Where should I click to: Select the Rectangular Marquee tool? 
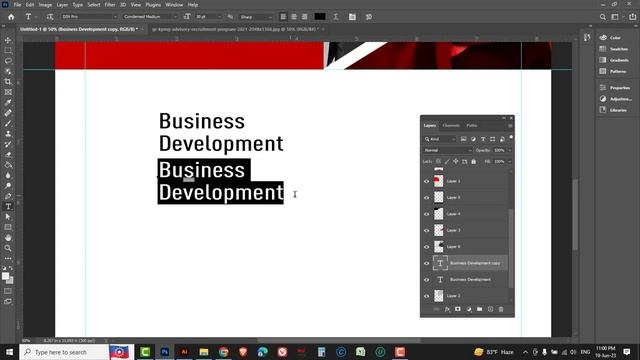click(x=8, y=51)
